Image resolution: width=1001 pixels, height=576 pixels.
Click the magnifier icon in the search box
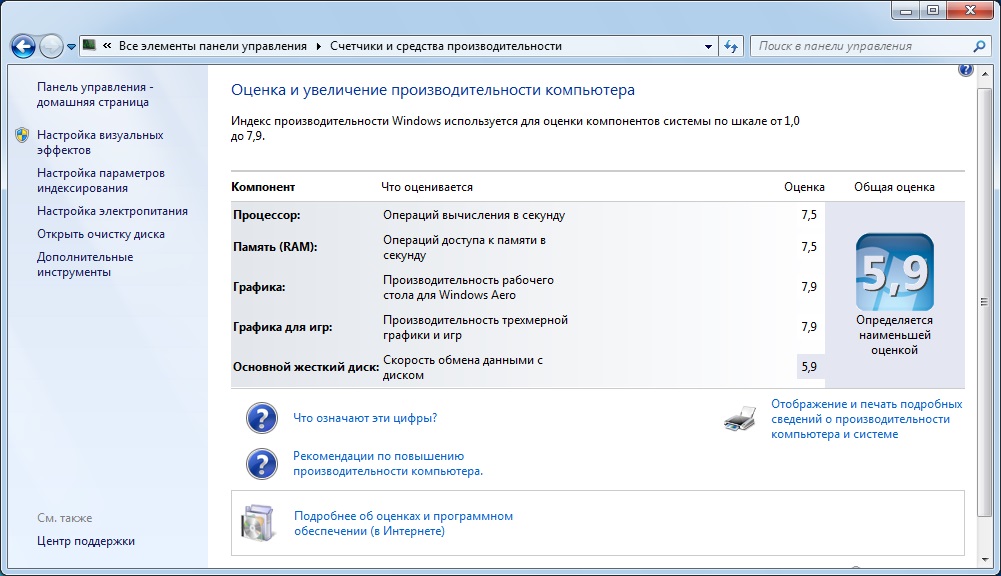[979, 46]
